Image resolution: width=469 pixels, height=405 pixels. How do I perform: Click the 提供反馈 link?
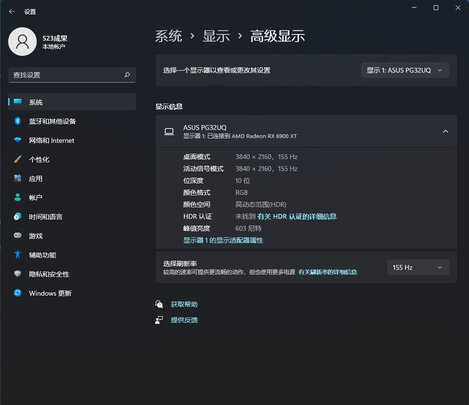click(x=184, y=320)
